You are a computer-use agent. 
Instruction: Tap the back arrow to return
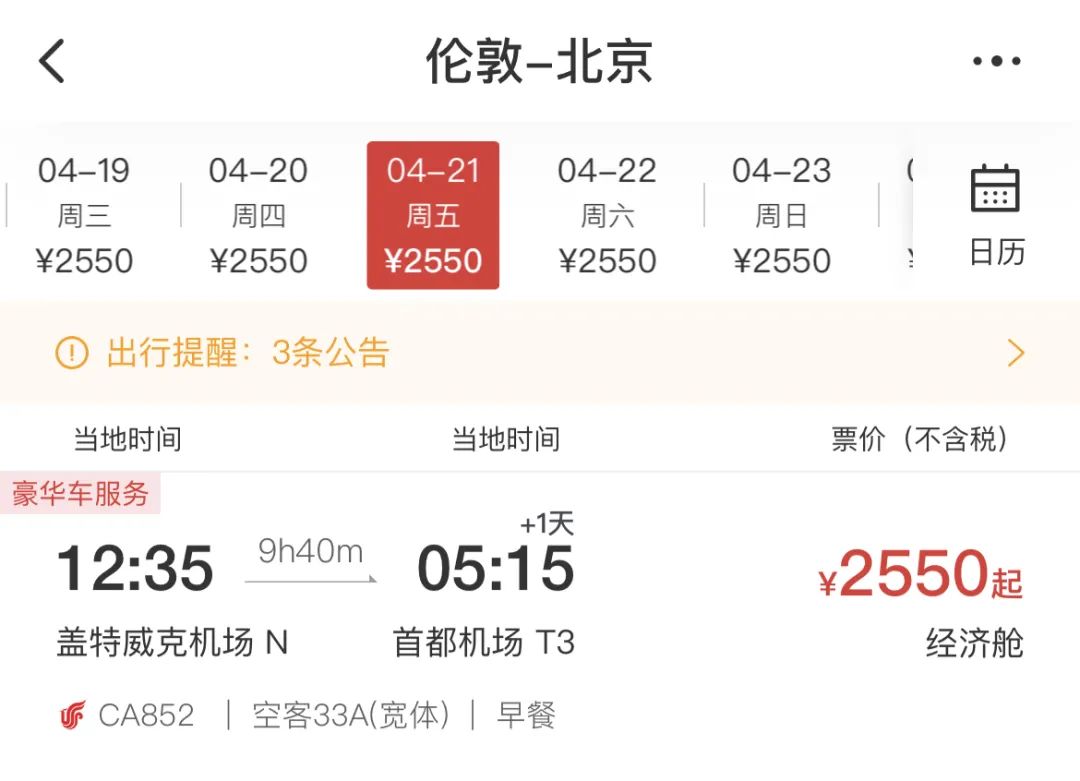pos(52,62)
